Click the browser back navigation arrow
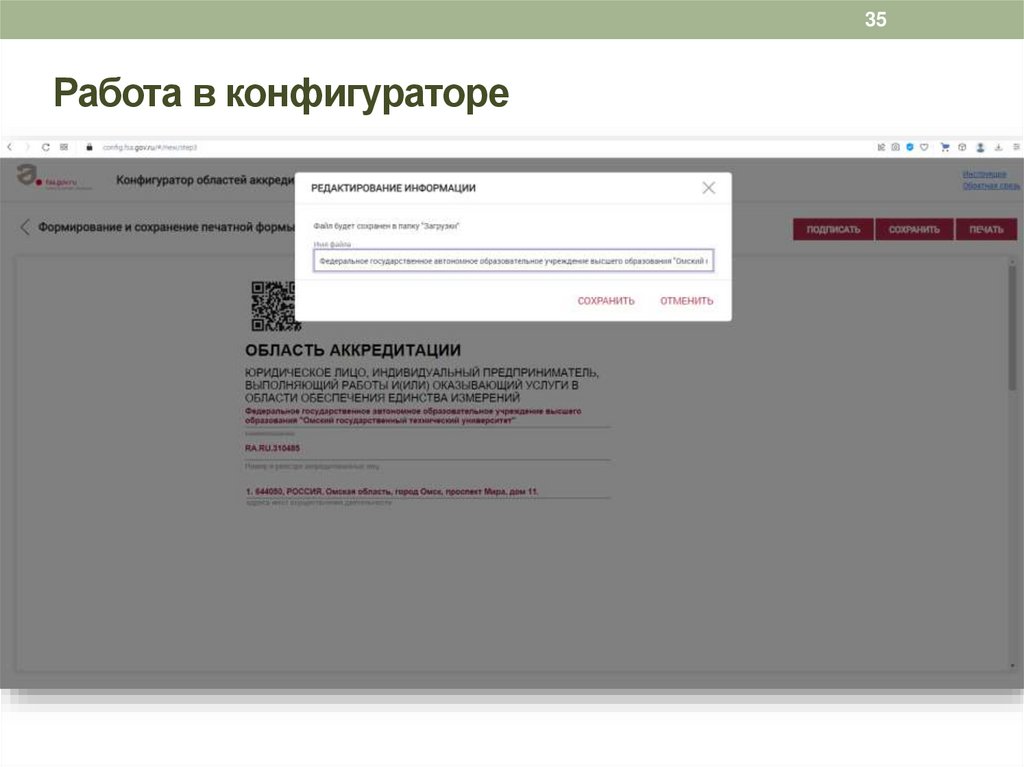The height and width of the screenshot is (767, 1024). [x=10, y=146]
